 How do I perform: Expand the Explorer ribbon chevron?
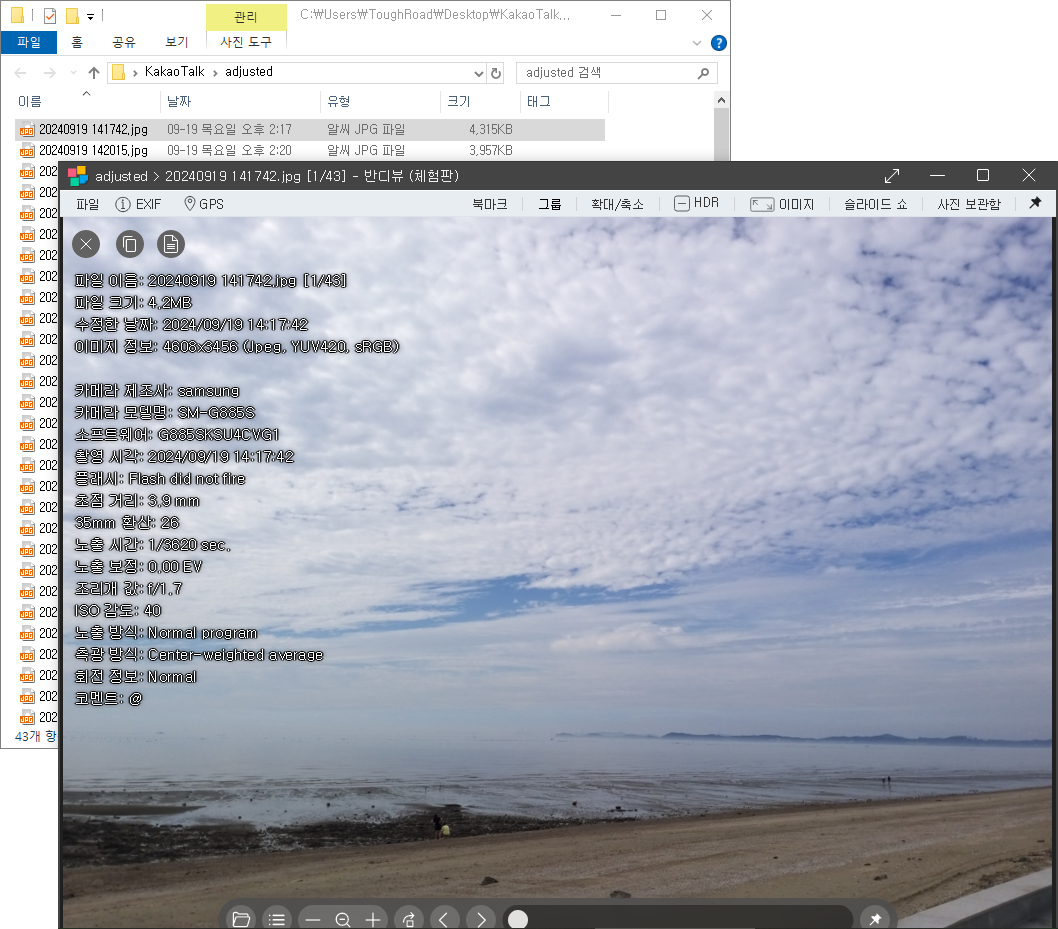point(697,43)
